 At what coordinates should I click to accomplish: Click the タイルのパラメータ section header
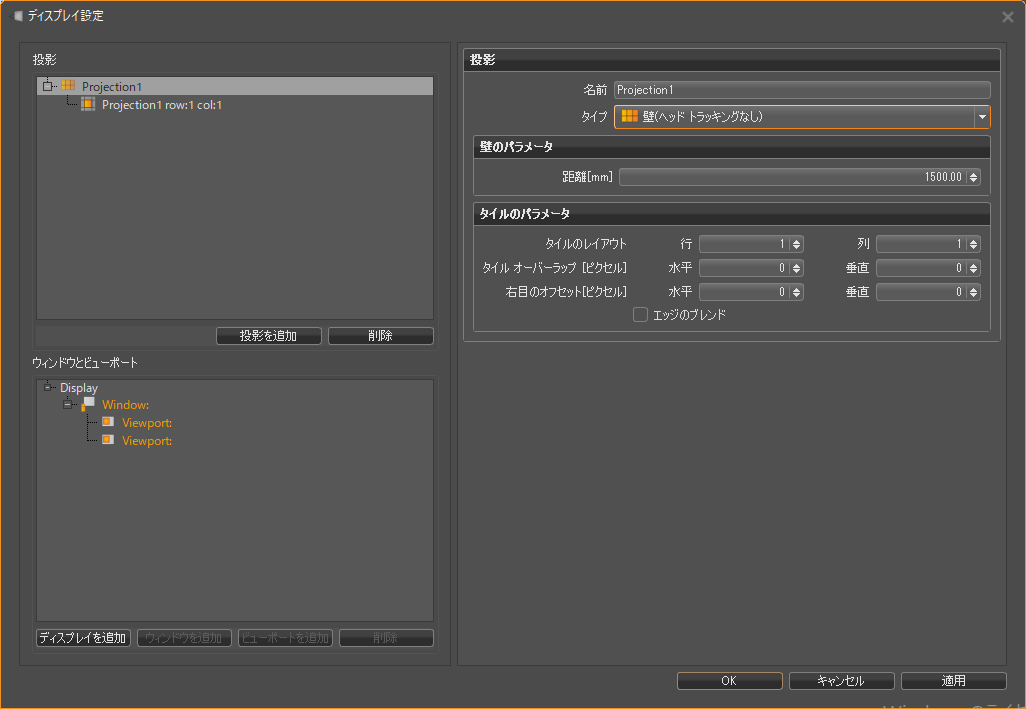[732, 214]
